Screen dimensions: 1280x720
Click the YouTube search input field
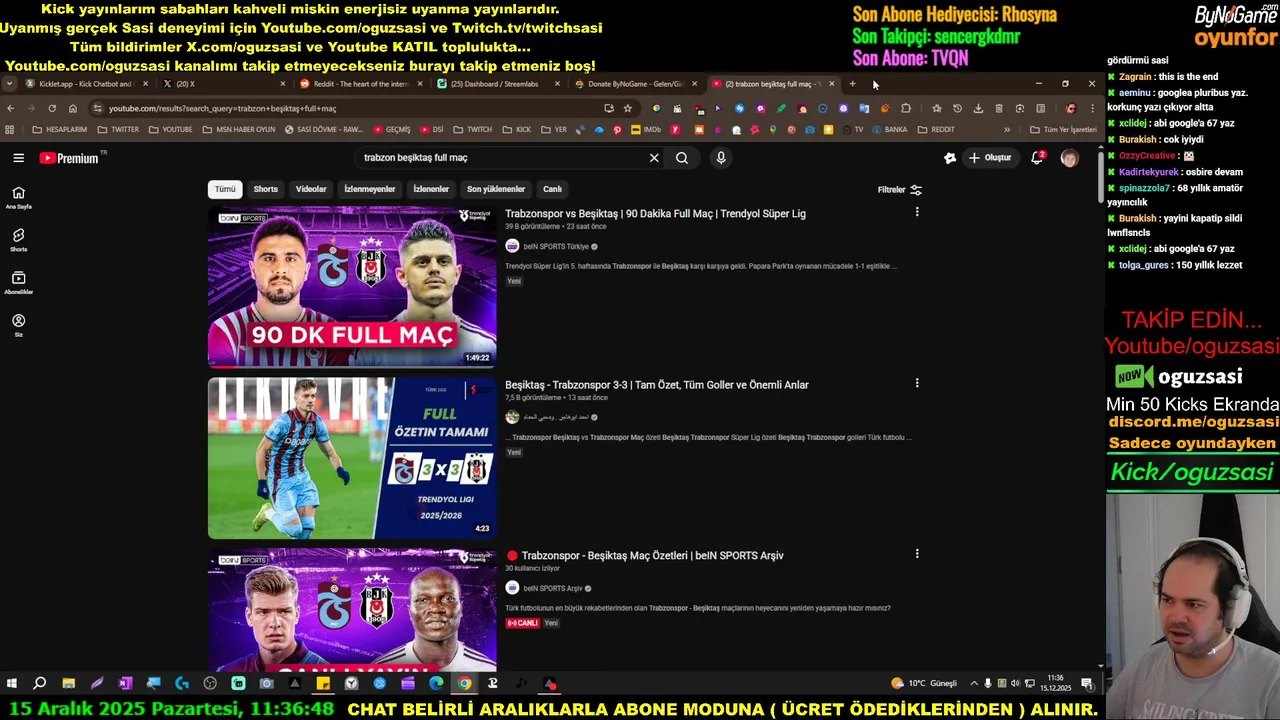coord(500,158)
